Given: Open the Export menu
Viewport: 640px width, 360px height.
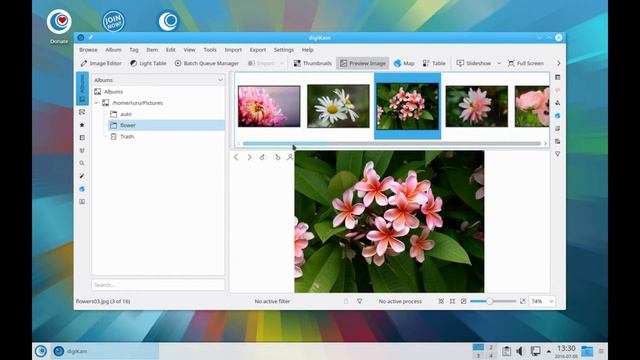Looking at the screenshot, I should 258,50.
